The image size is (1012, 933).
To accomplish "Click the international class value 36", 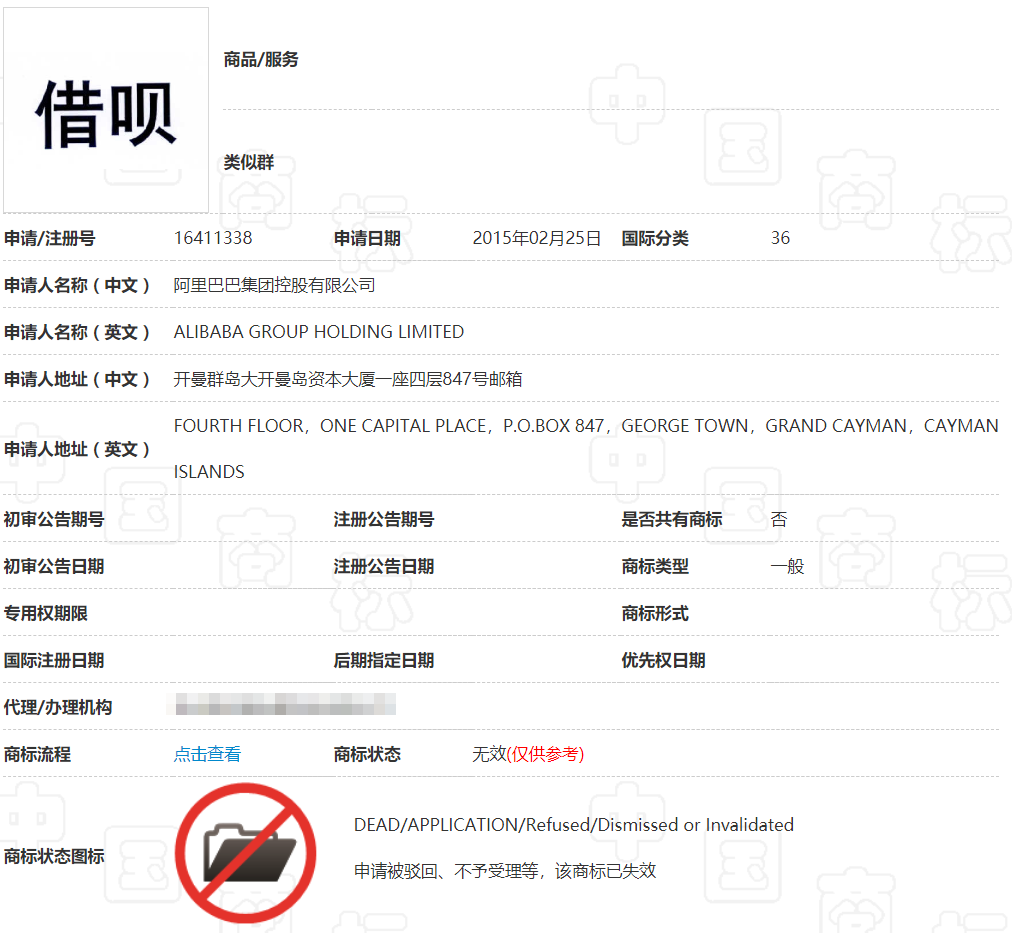I will pos(780,238).
